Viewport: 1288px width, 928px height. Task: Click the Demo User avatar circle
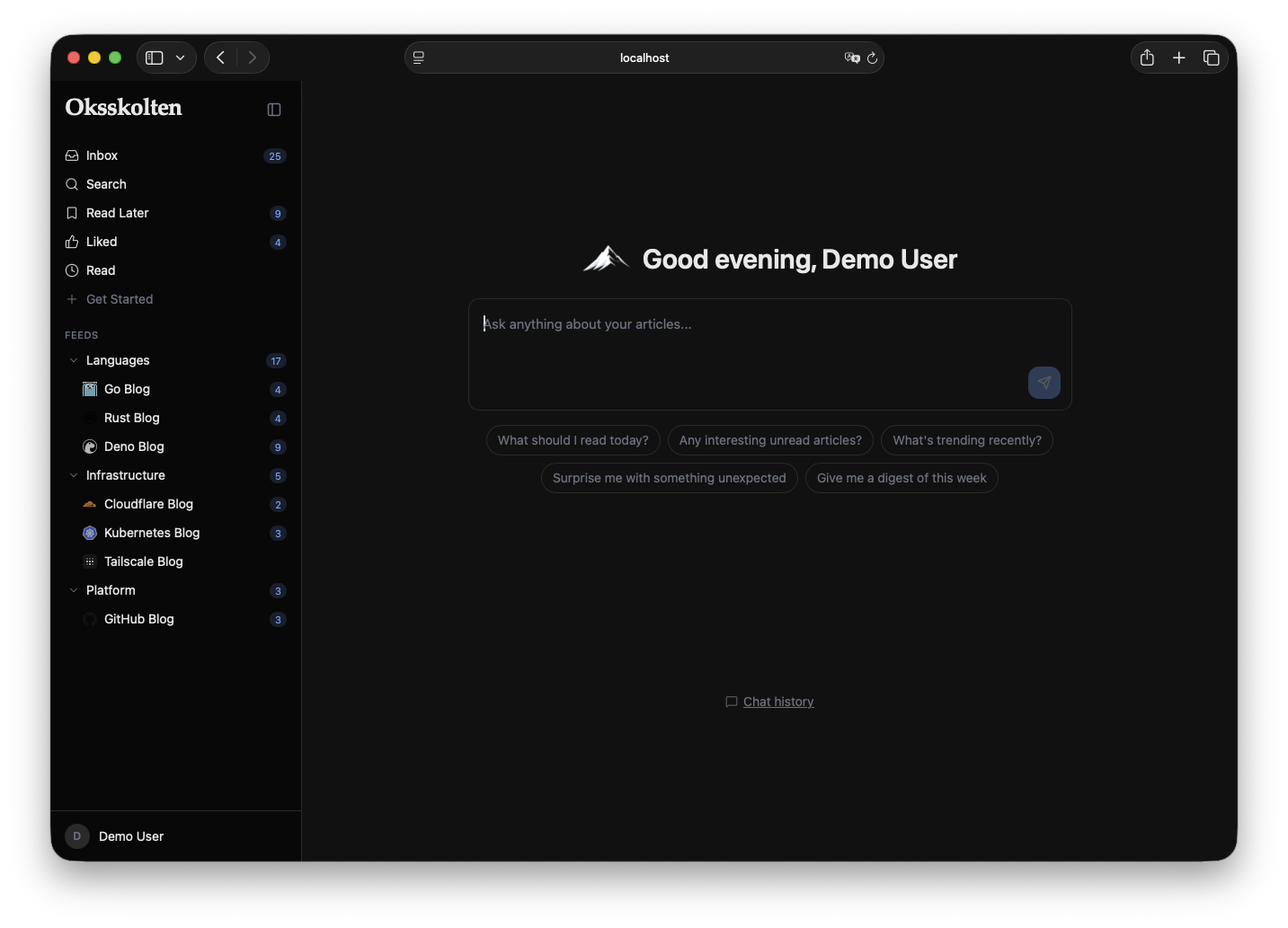pyautogui.click(x=77, y=836)
